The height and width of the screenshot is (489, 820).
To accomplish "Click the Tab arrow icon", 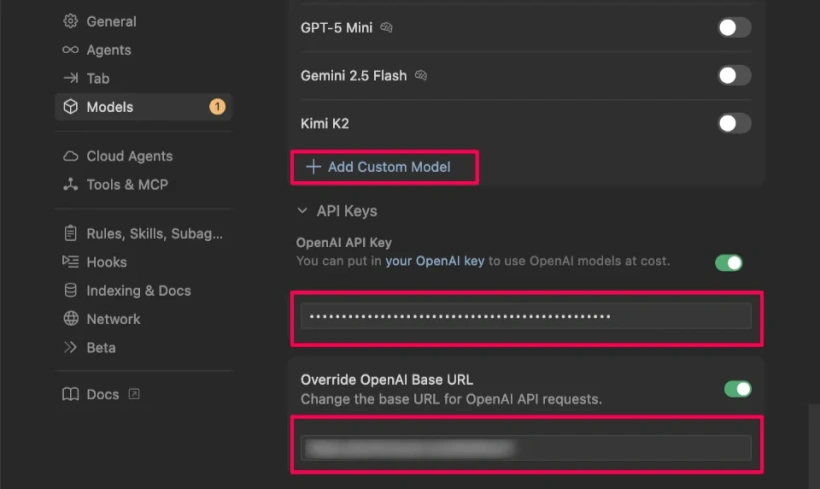I will point(70,78).
